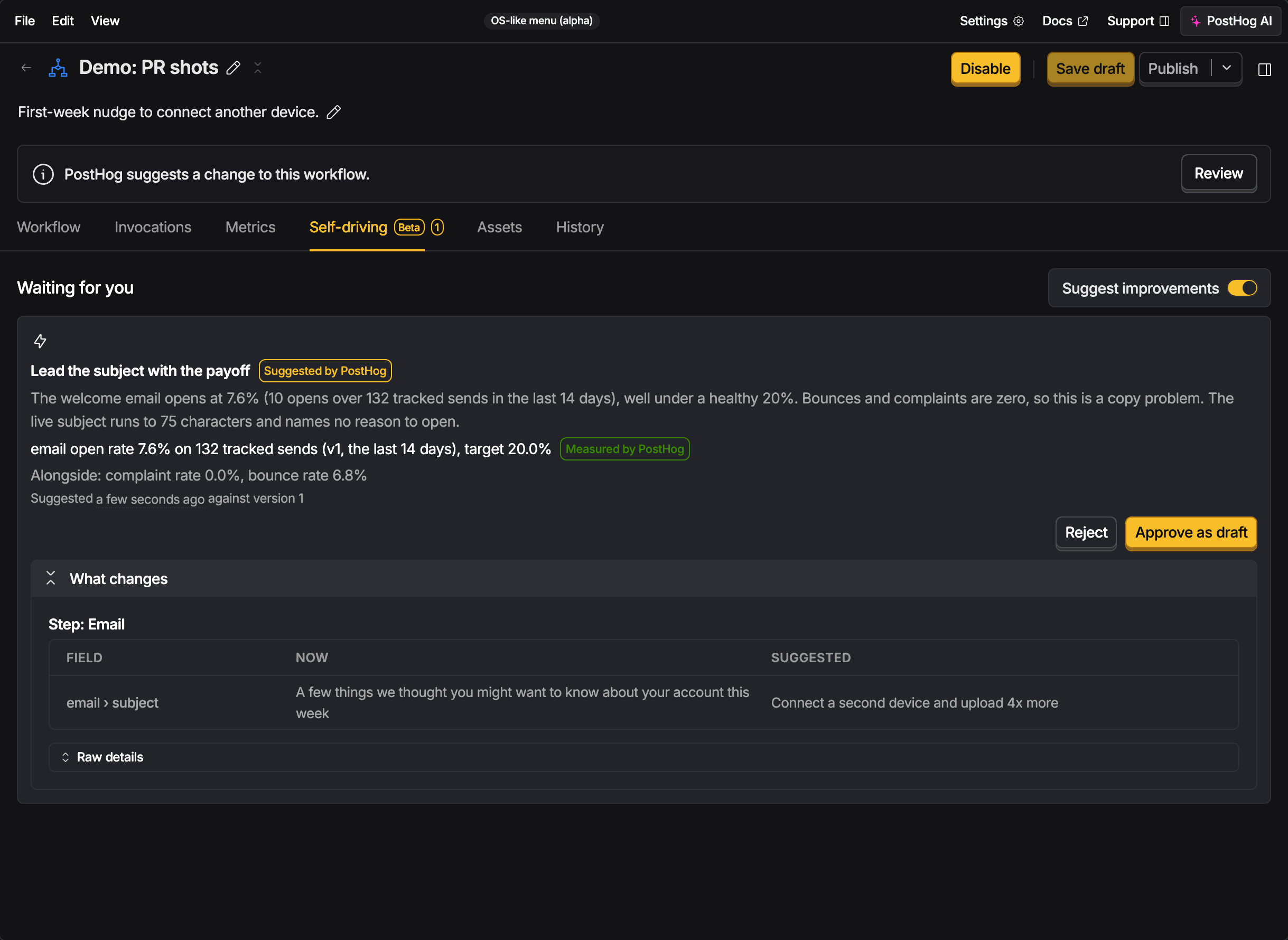
Task: Click the back arrow icon
Action: pos(26,68)
